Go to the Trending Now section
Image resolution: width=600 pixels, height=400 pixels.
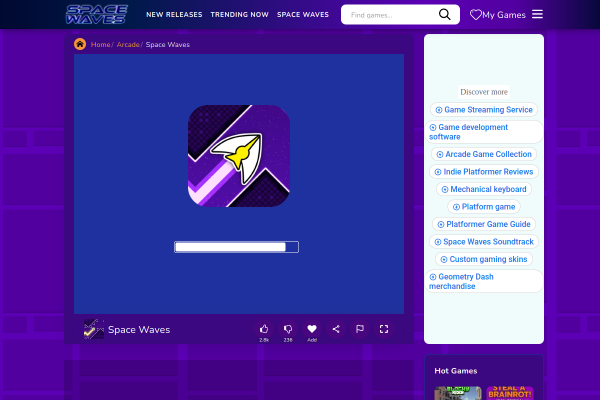(238, 15)
